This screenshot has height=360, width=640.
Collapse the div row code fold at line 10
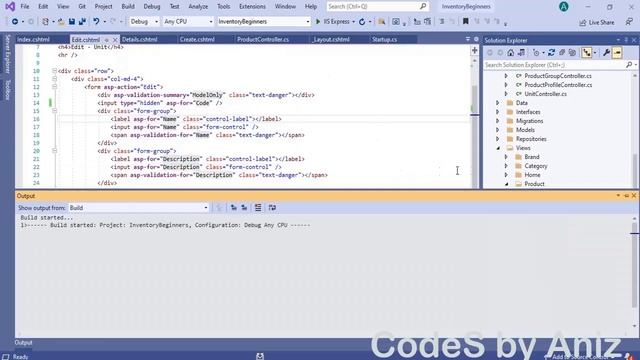click(x=54, y=71)
